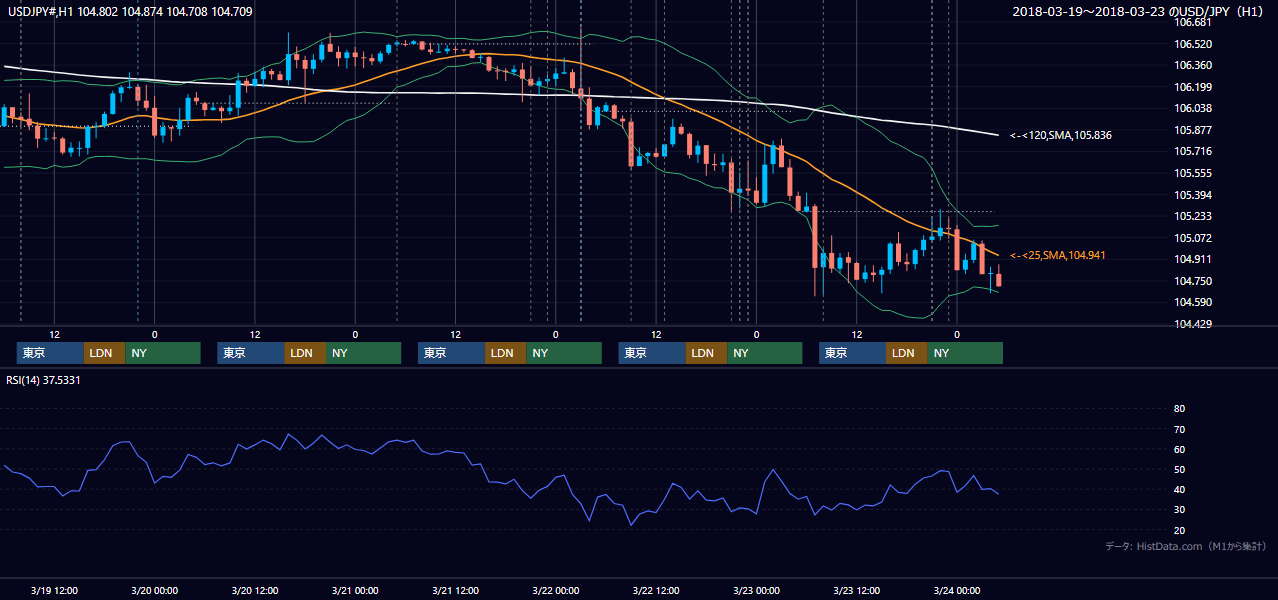The image size is (1278, 600).
Task: Click price axis value 104.750
Action: (1193, 281)
